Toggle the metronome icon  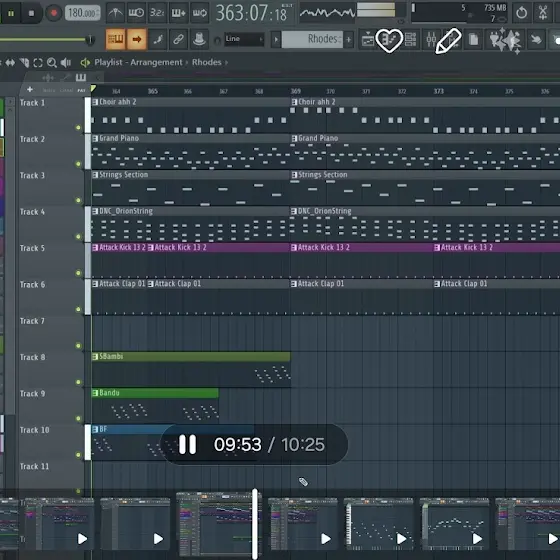tap(115, 13)
